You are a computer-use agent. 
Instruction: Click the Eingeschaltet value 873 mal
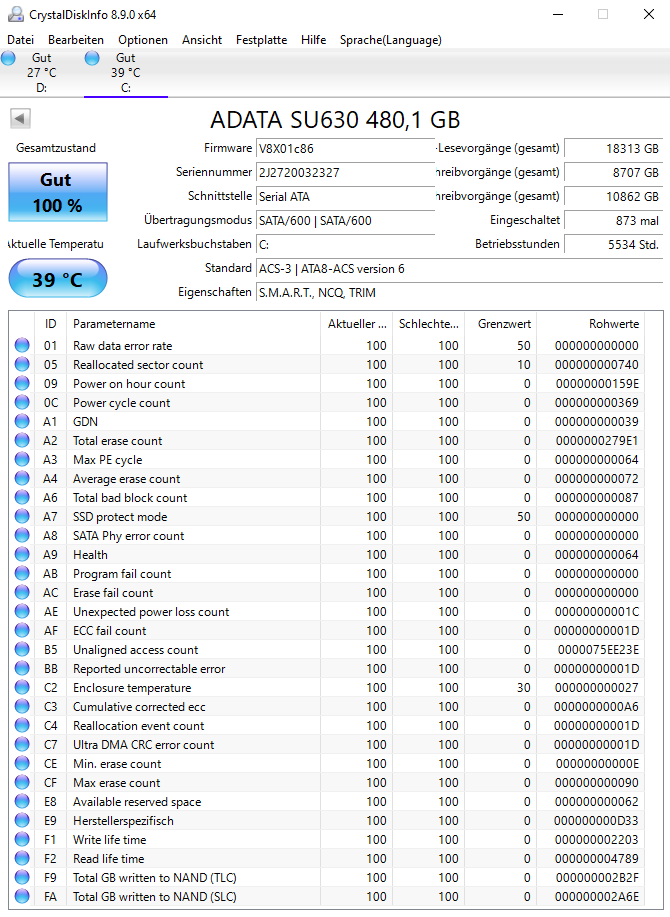613,220
